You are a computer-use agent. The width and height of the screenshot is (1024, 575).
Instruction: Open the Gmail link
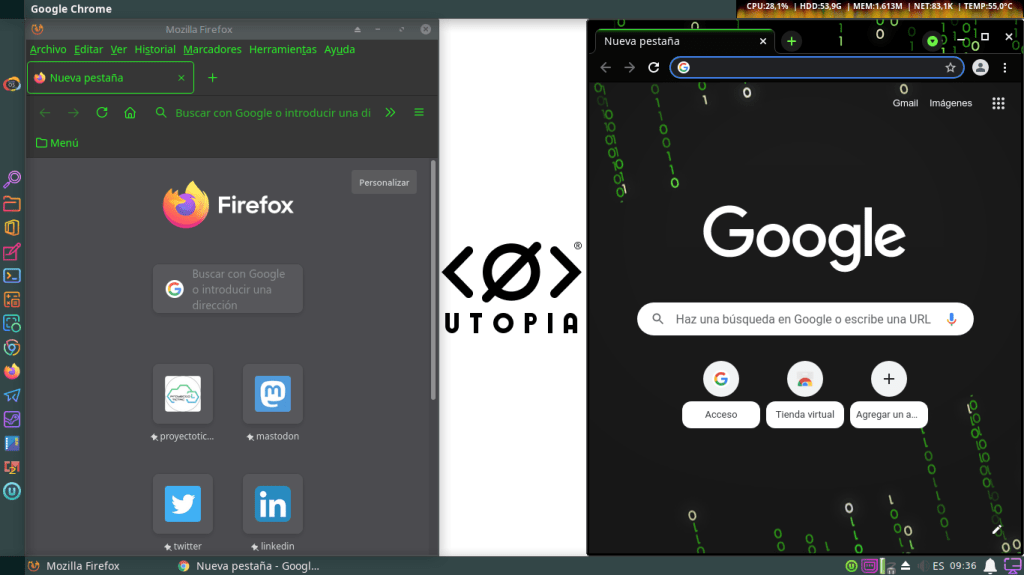(905, 103)
